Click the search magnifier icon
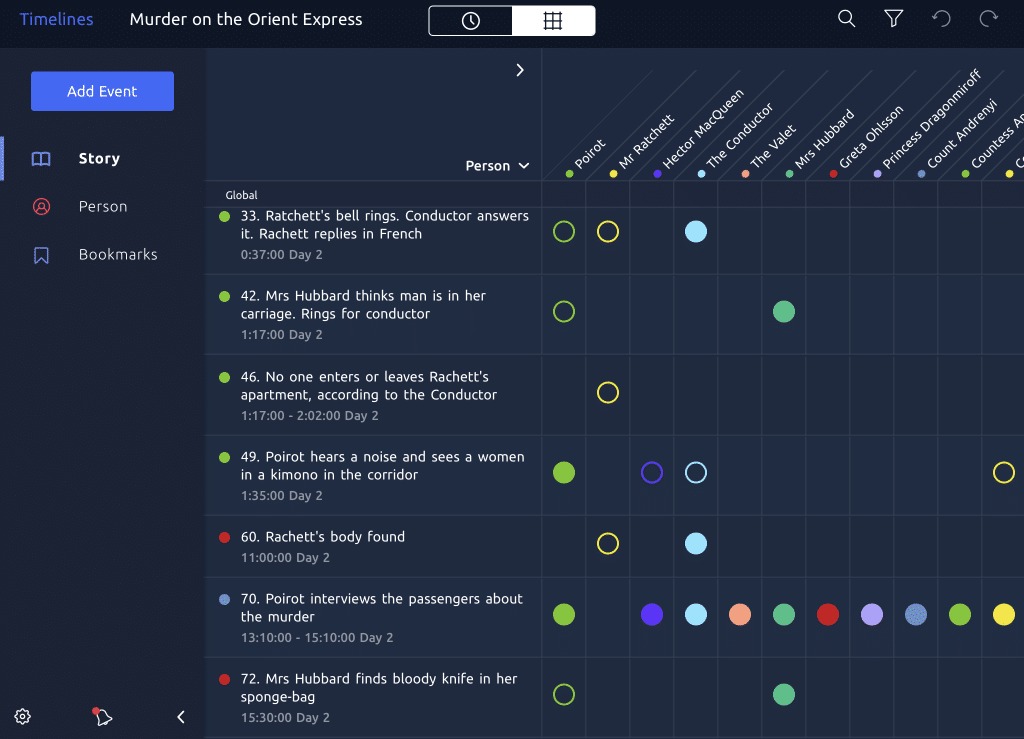The image size is (1024, 739). point(846,19)
